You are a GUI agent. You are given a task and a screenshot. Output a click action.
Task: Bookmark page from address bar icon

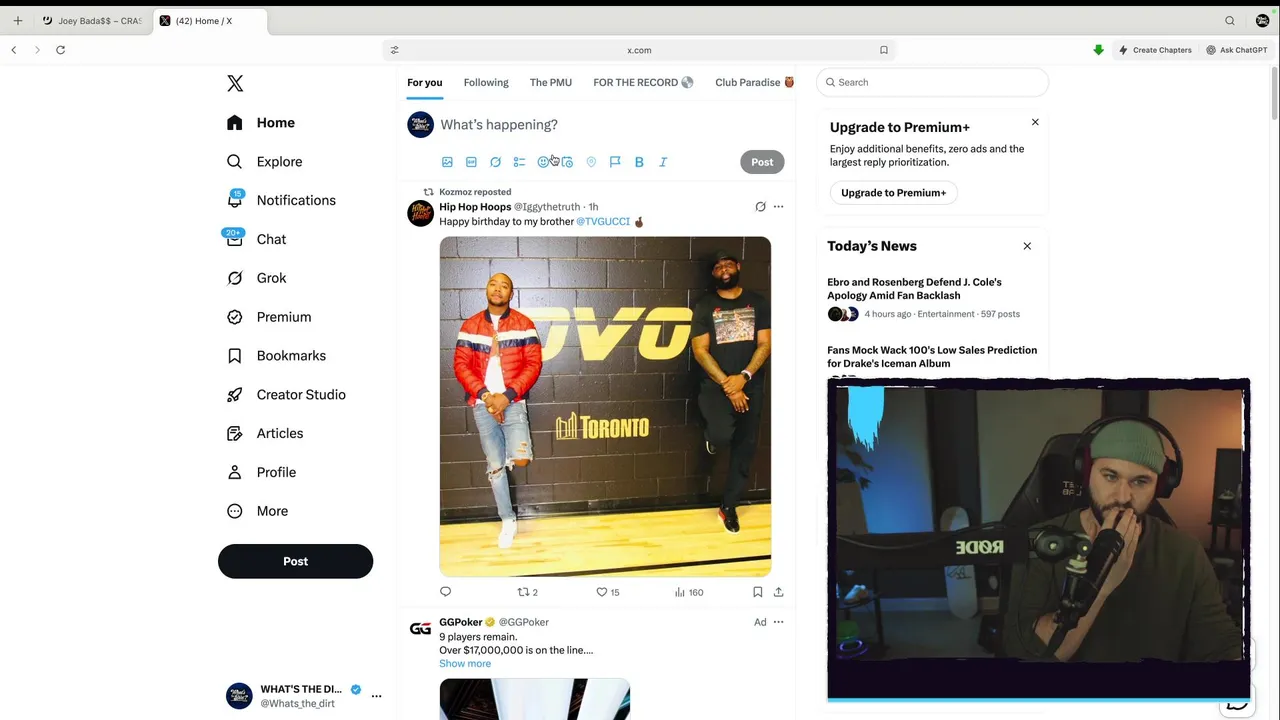click(x=883, y=50)
